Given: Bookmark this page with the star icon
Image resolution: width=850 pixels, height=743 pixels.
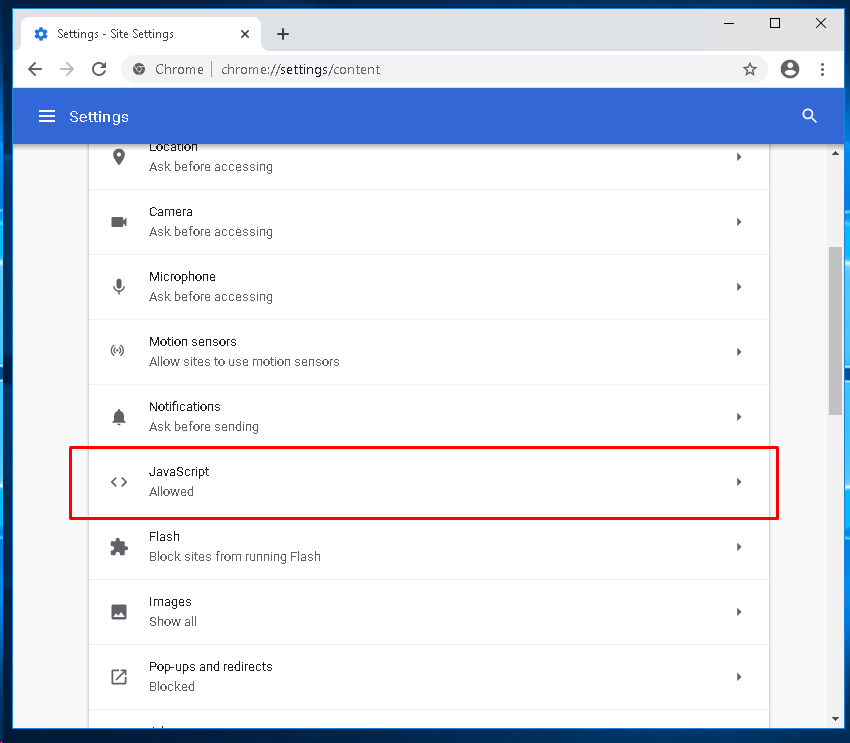Looking at the screenshot, I should click(750, 69).
